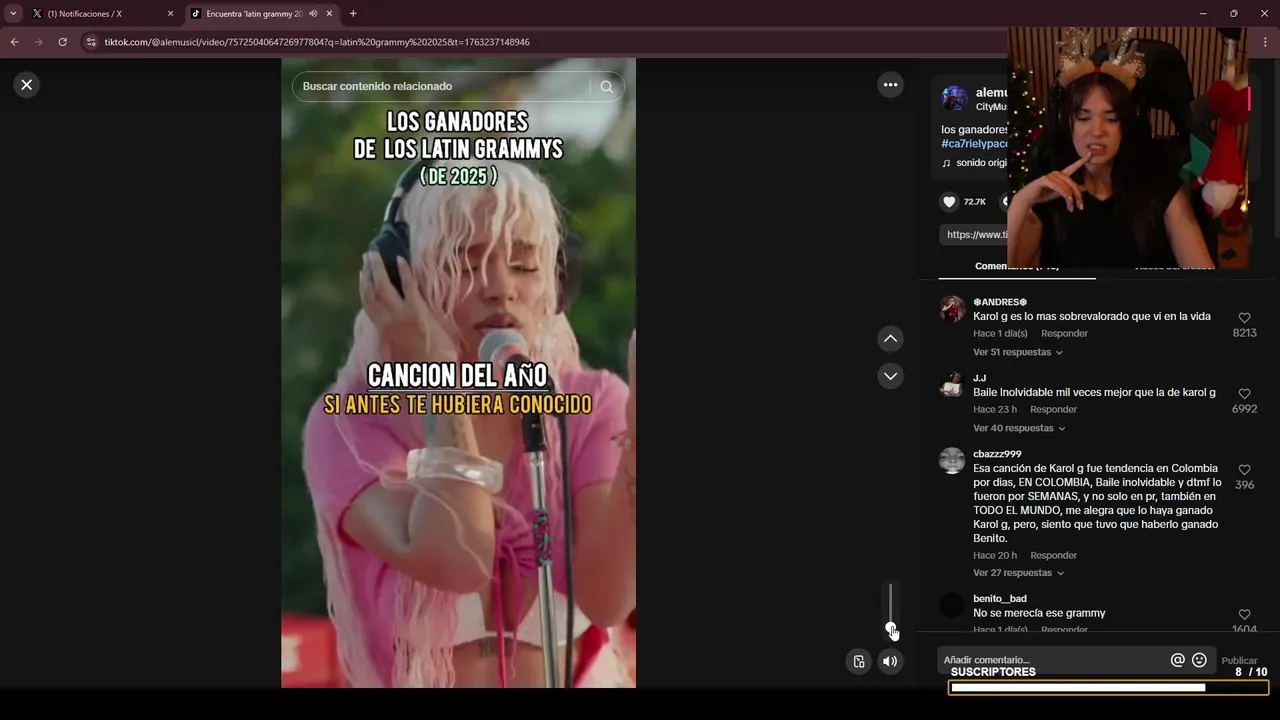Click the J.J username
1280x720 pixels.
(980, 378)
